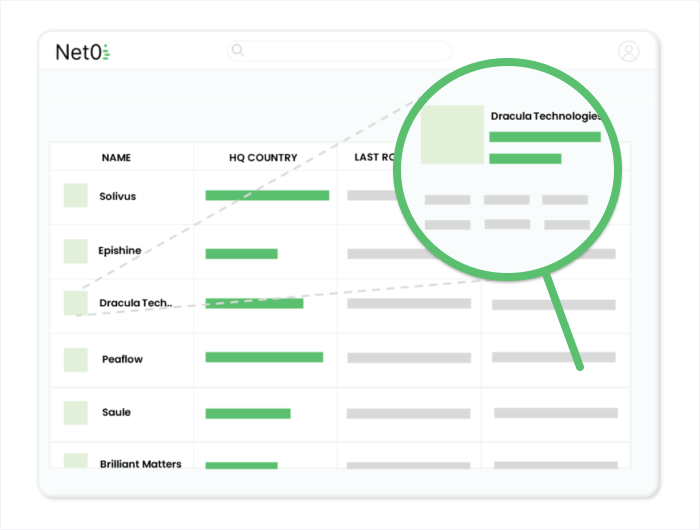Click the Dracula Technologies title in magnified view
Screen dimensions: 700x530
(x=546, y=116)
